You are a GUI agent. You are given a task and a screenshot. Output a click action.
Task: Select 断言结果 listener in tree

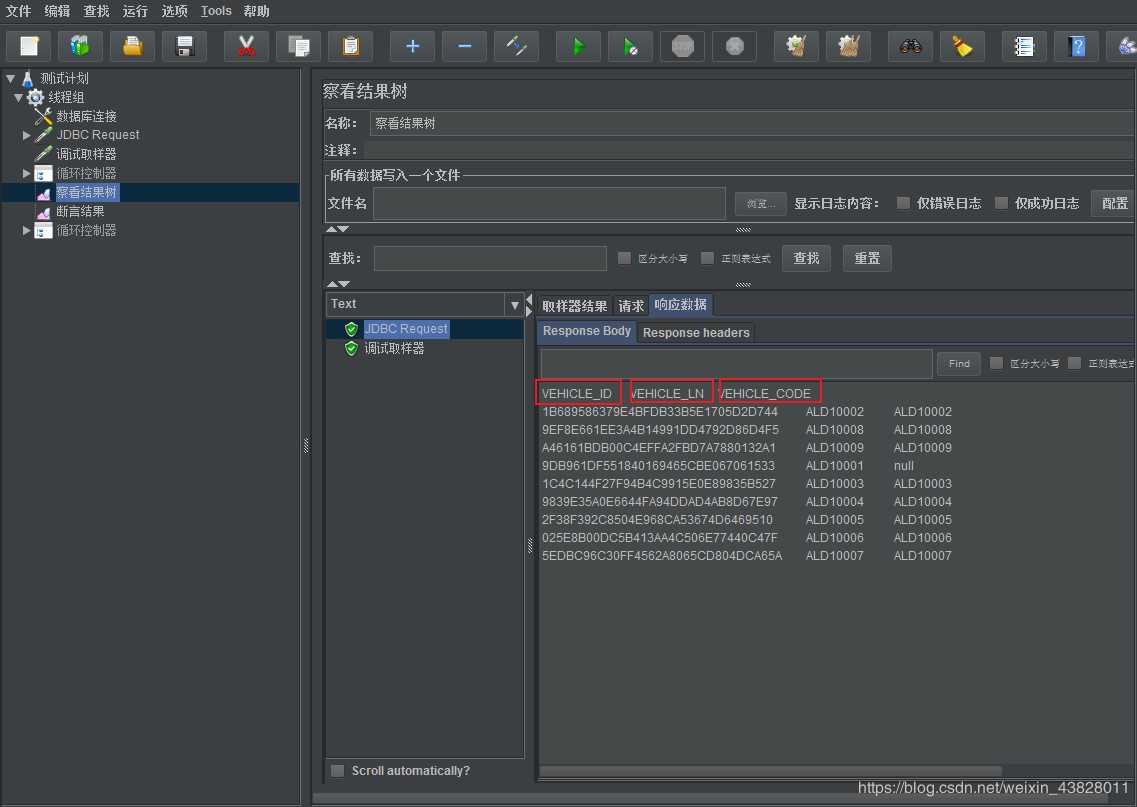point(80,211)
